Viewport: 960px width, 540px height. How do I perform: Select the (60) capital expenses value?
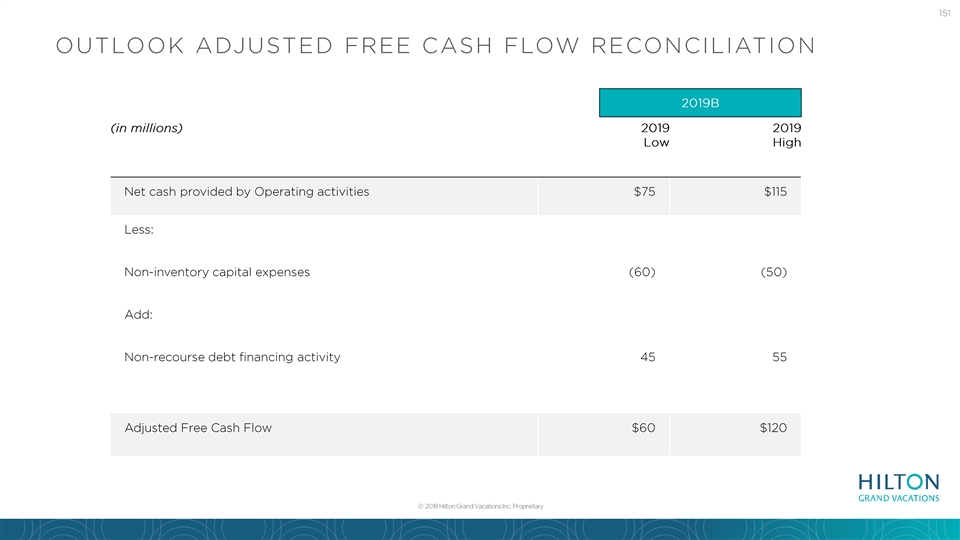pos(642,272)
